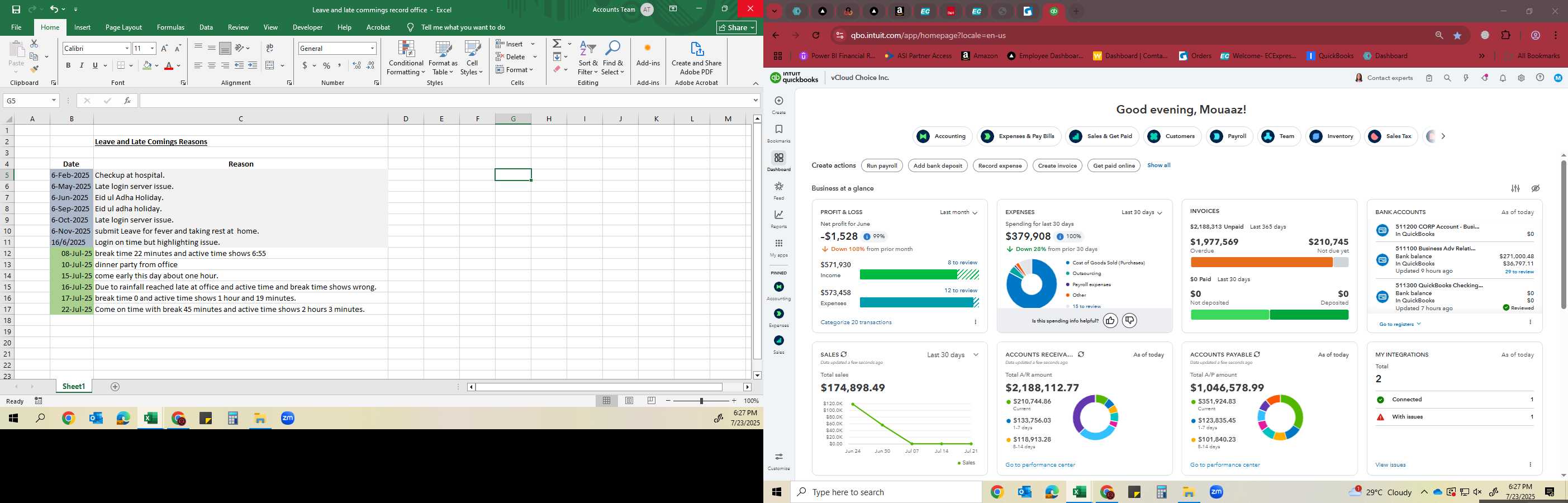1568x503 pixels.
Task: Add a new sheet in Excel
Action: click(115, 387)
